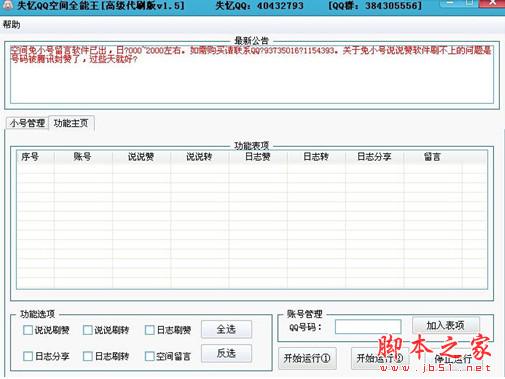Click the 开始运行① button
Image resolution: width=505 pixels, height=379 pixels.
[307, 358]
